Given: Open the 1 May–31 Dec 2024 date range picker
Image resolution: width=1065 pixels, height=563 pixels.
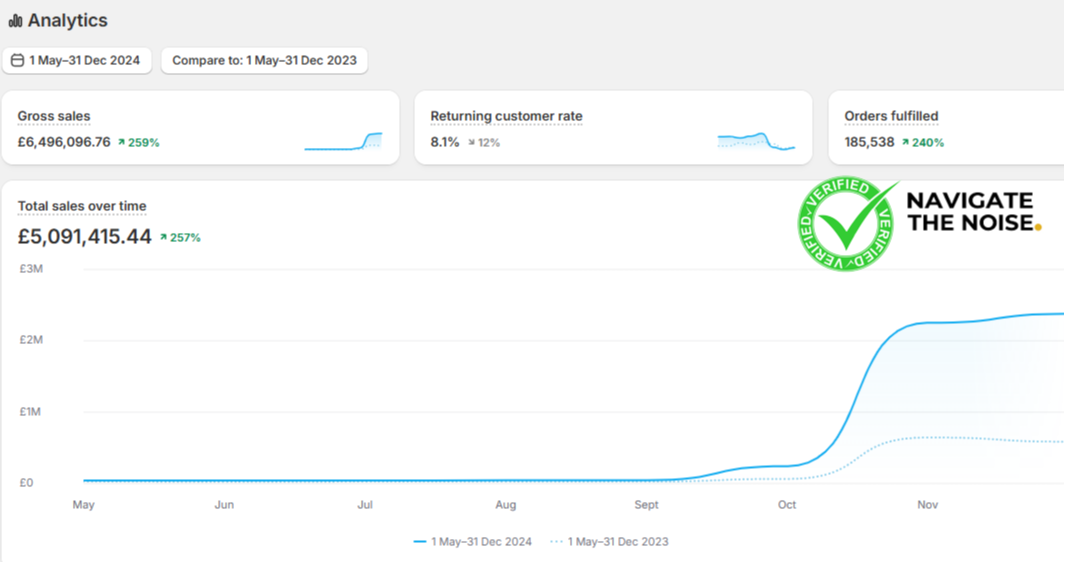Looking at the screenshot, I should (x=77, y=61).
